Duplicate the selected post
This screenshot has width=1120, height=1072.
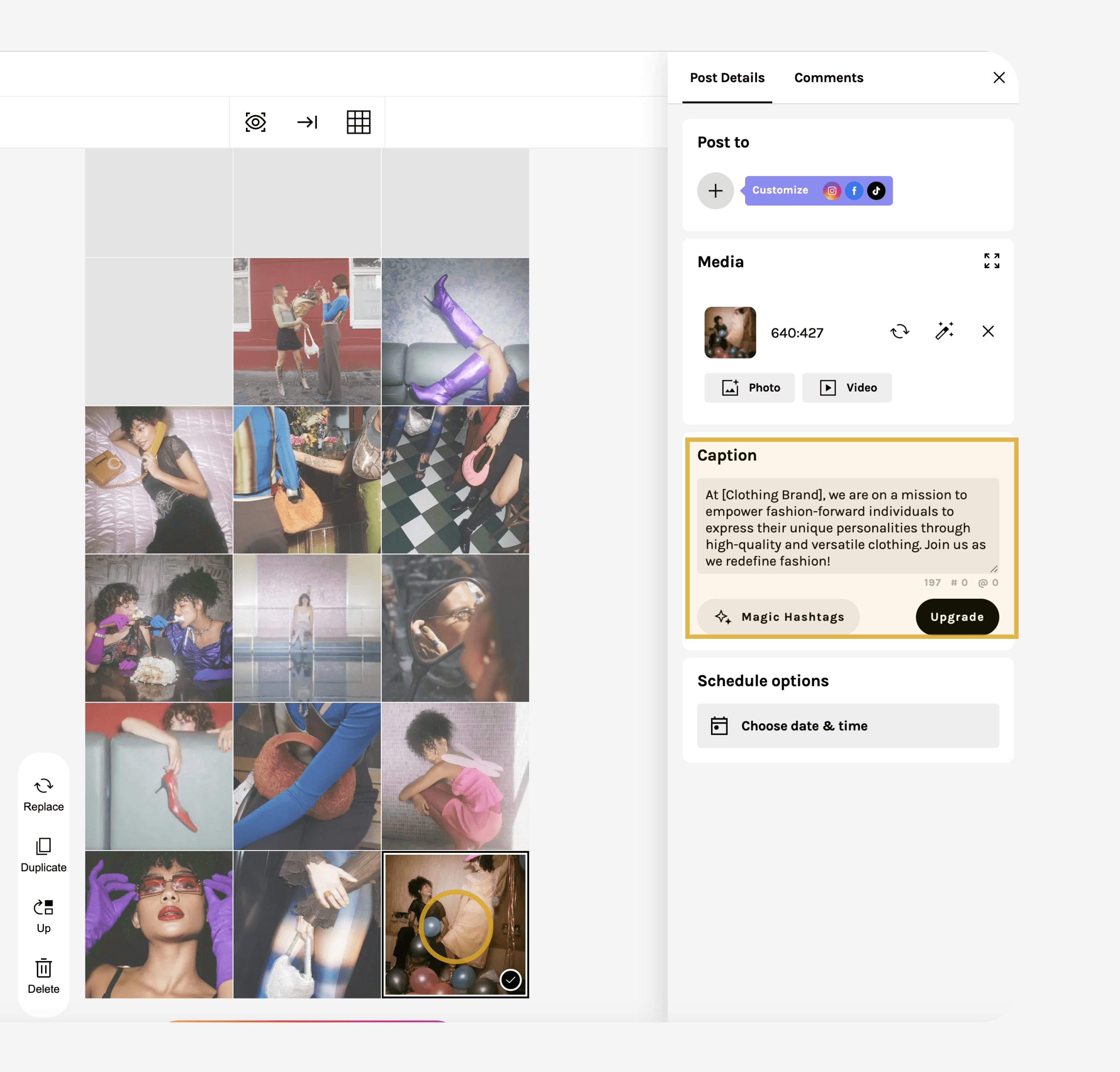click(43, 855)
